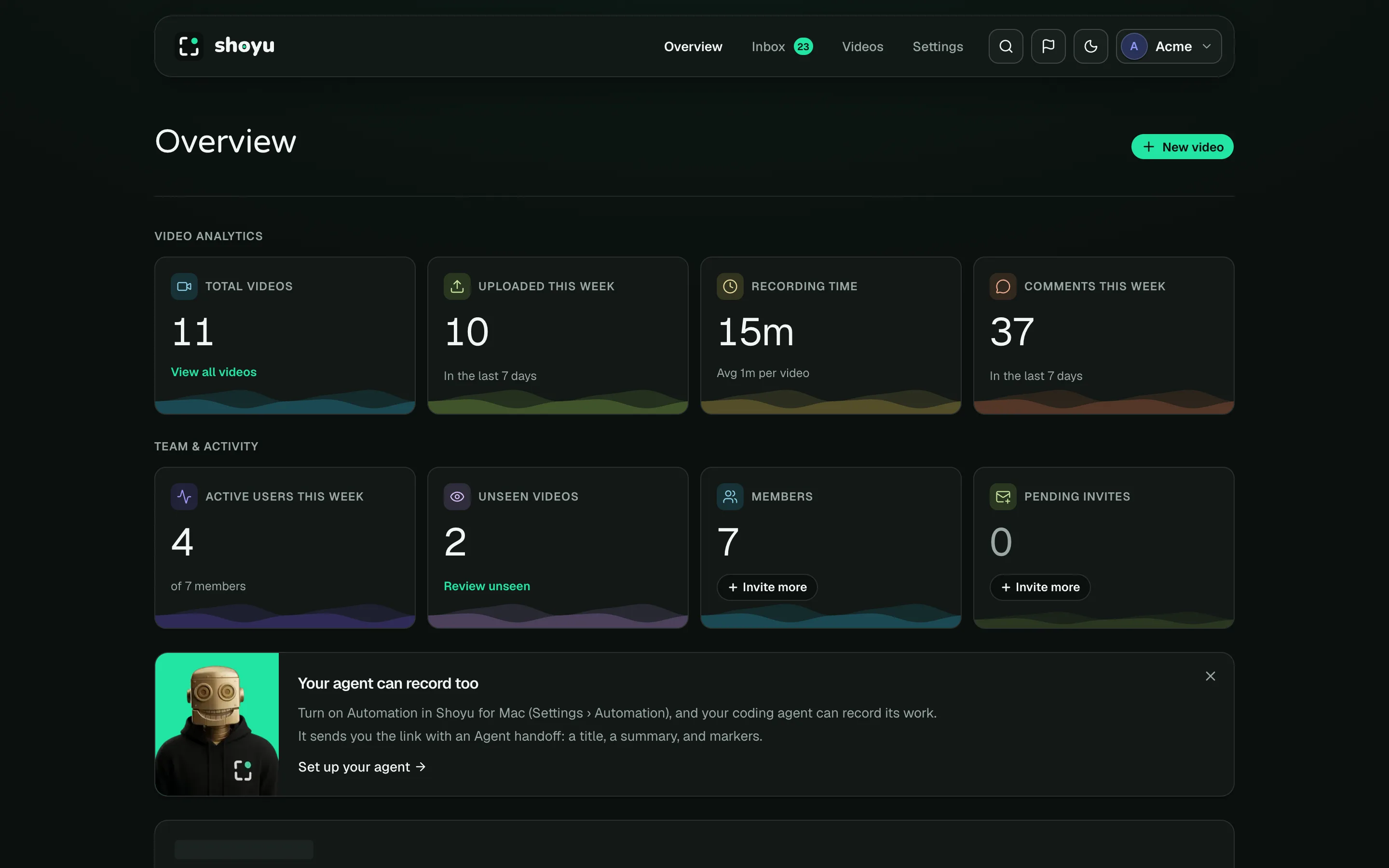Click the Recording Time clock icon
1389x868 pixels.
click(x=730, y=286)
